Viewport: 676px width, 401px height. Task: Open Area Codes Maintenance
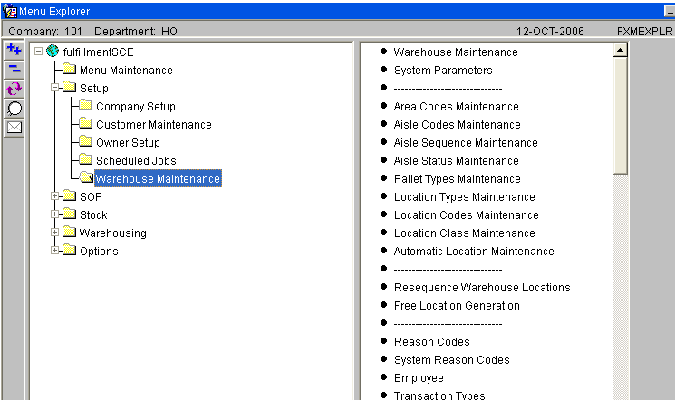tap(456, 107)
